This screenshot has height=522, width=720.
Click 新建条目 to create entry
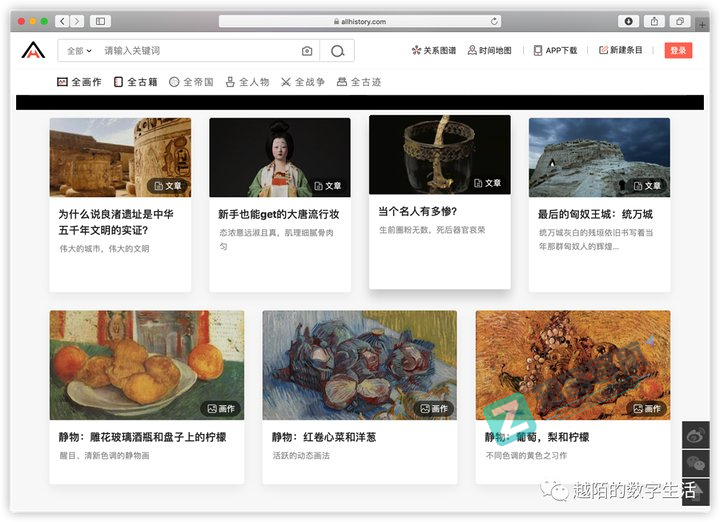[x=622, y=50]
